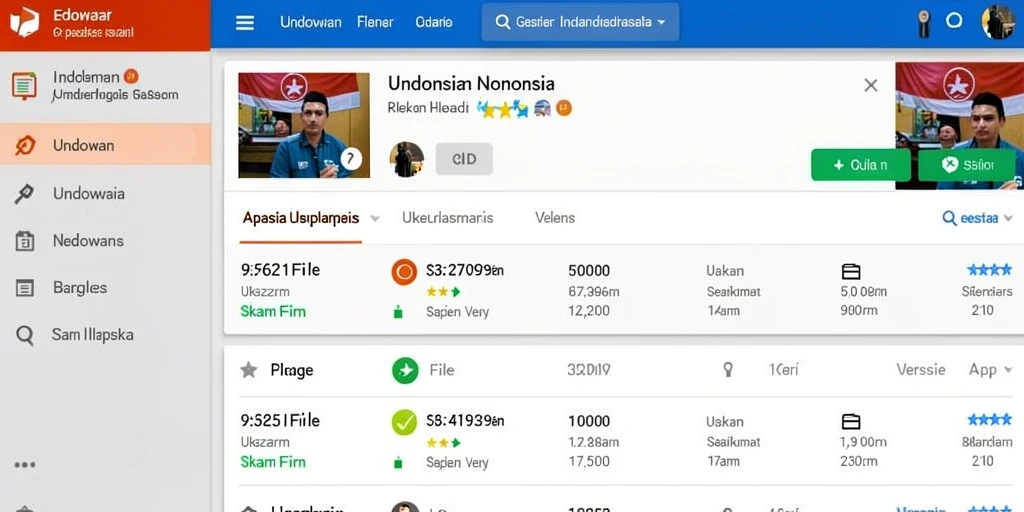
Task: Switch to the Ukeurlasmaris tab
Action: point(447,217)
